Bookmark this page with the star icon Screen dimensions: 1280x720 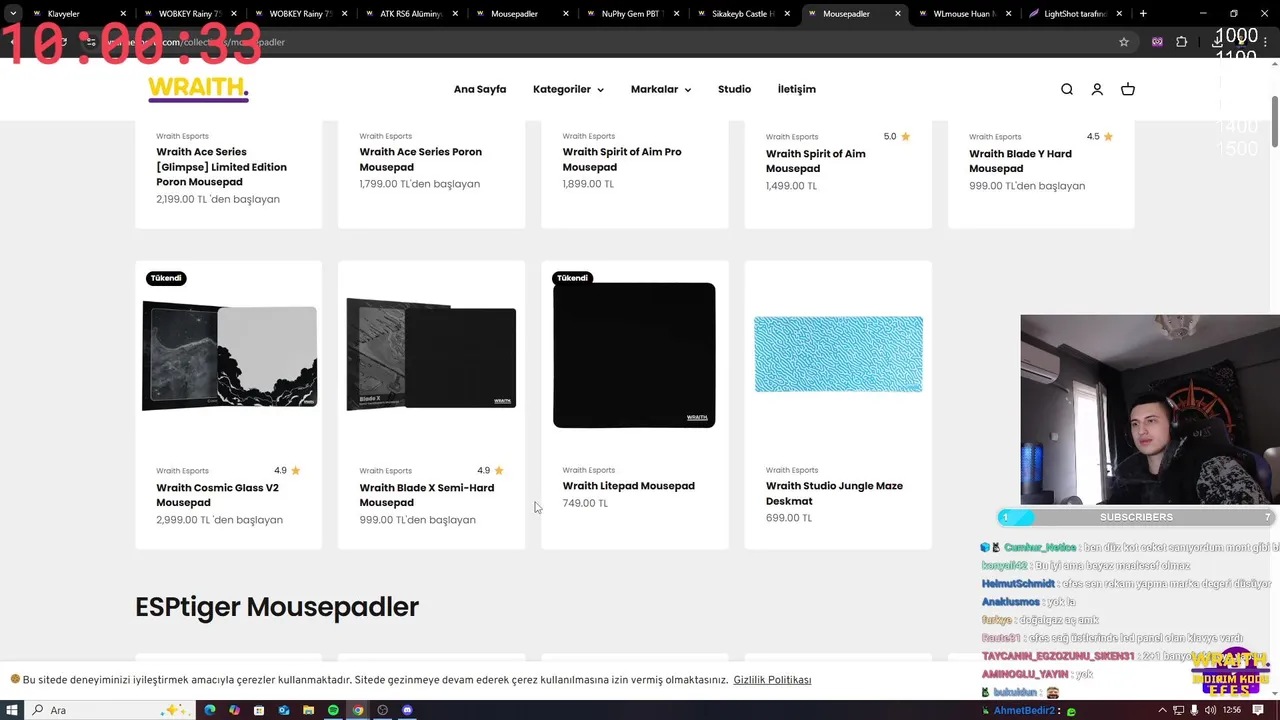pyautogui.click(x=1124, y=42)
